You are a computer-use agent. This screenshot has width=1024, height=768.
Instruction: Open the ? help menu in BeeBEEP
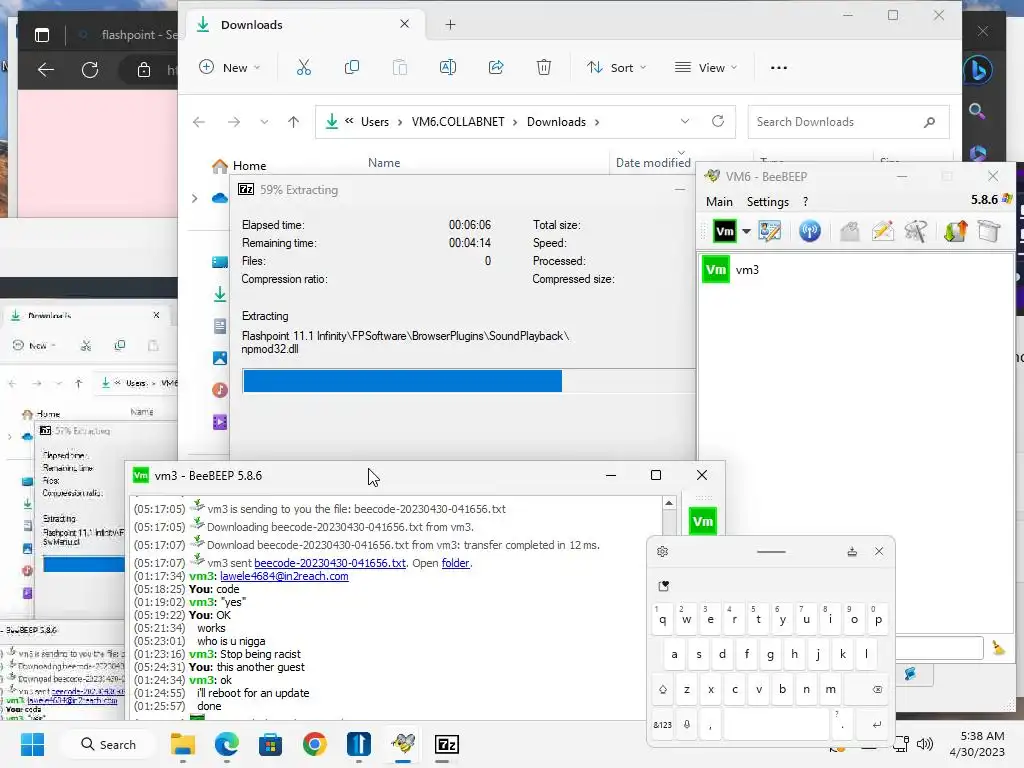tap(805, 202)
